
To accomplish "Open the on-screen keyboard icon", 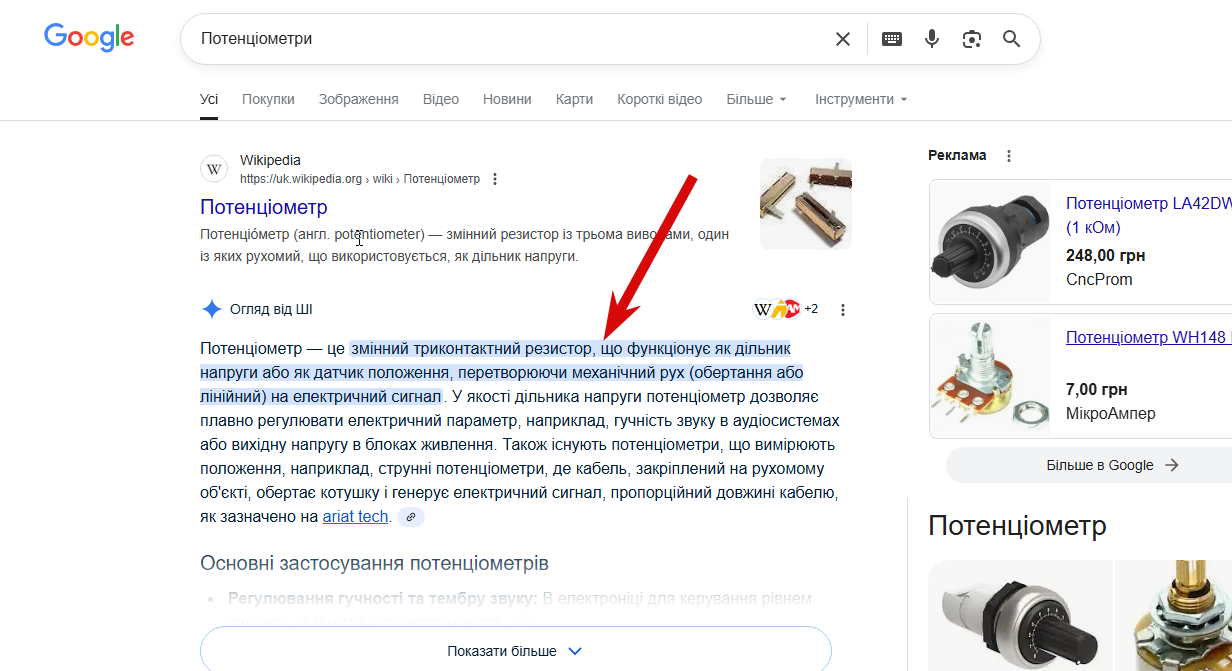I will coord(892,39).
